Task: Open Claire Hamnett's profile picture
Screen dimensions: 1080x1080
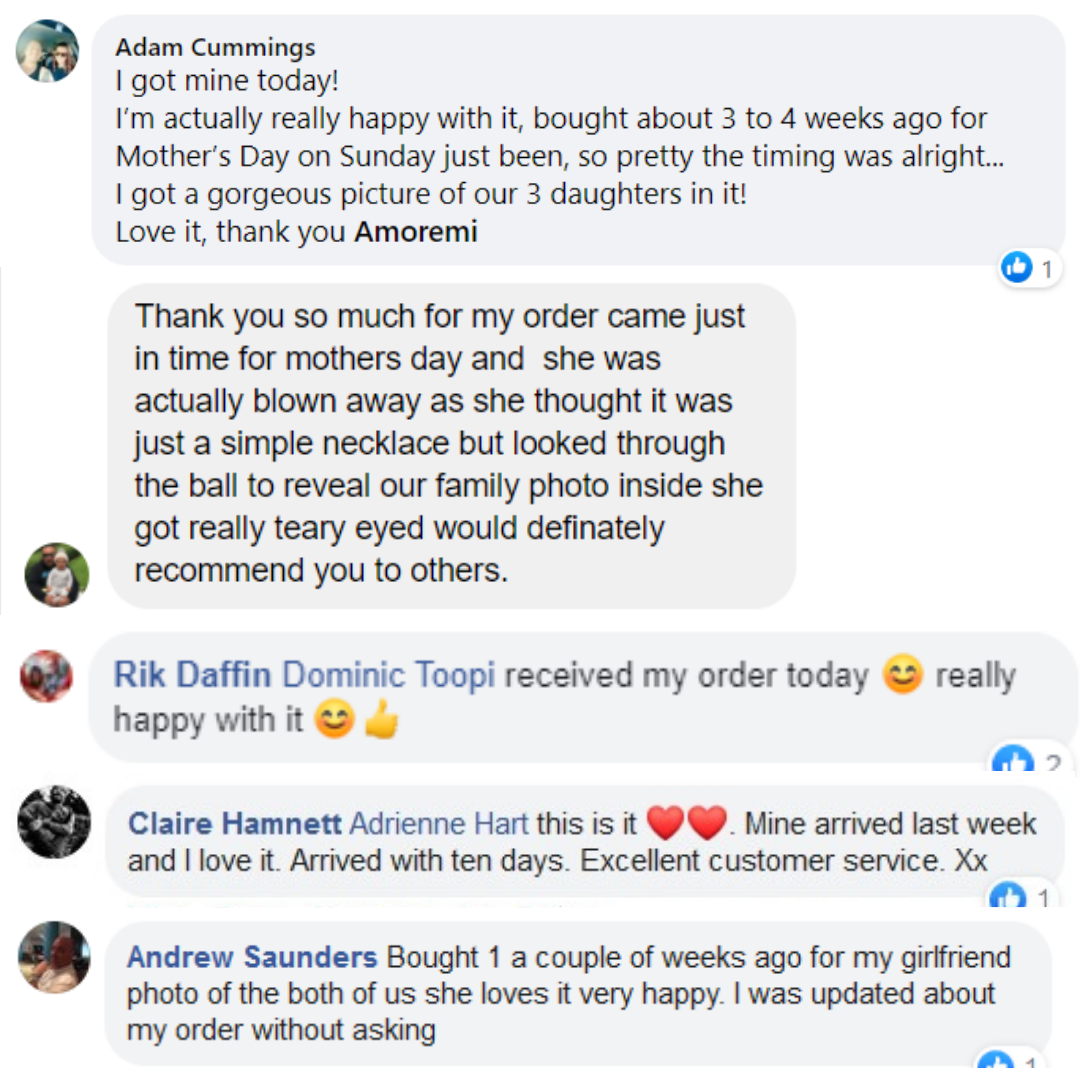Action: click(x=54, y=821)
